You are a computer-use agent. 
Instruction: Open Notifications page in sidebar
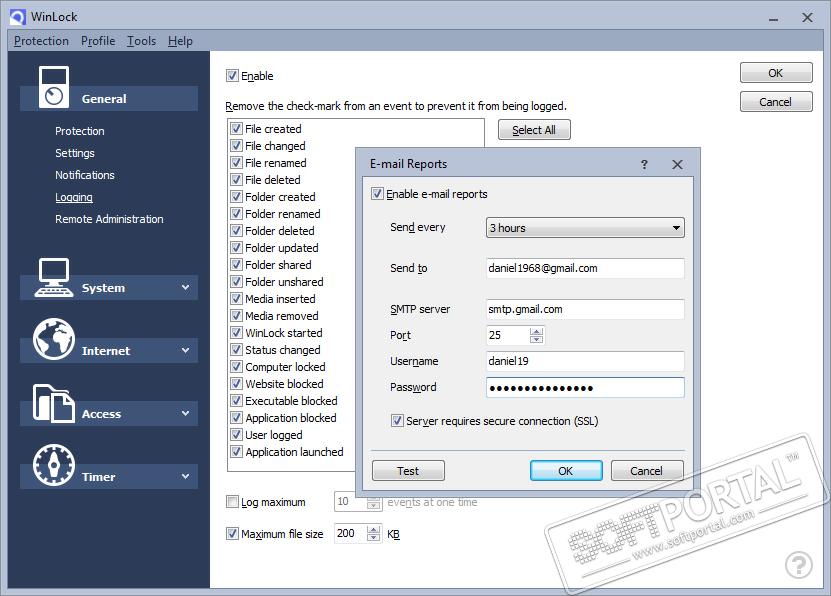(85, 175)
